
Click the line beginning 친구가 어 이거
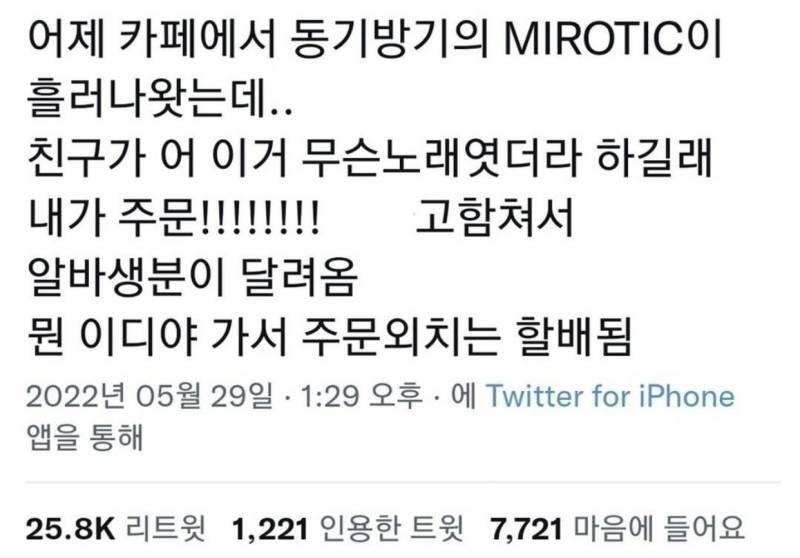pos(369,159)
